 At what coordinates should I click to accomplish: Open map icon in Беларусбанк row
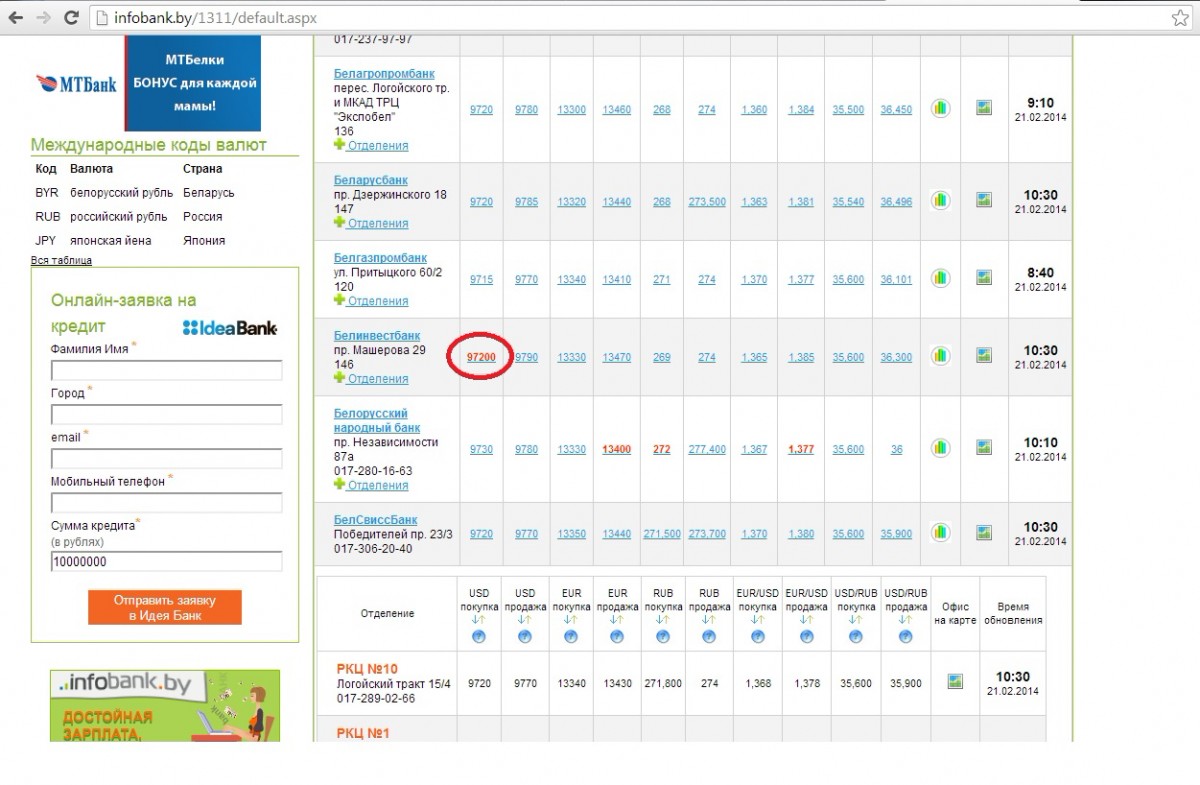[984, 200]
